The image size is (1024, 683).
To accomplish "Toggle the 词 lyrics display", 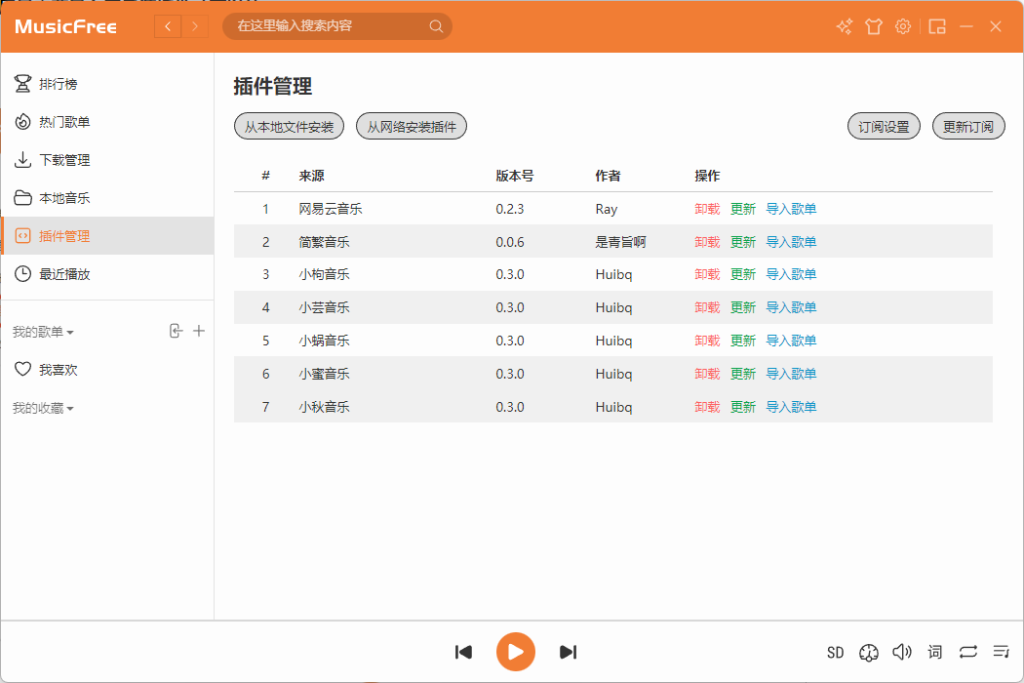I will 935,652.
